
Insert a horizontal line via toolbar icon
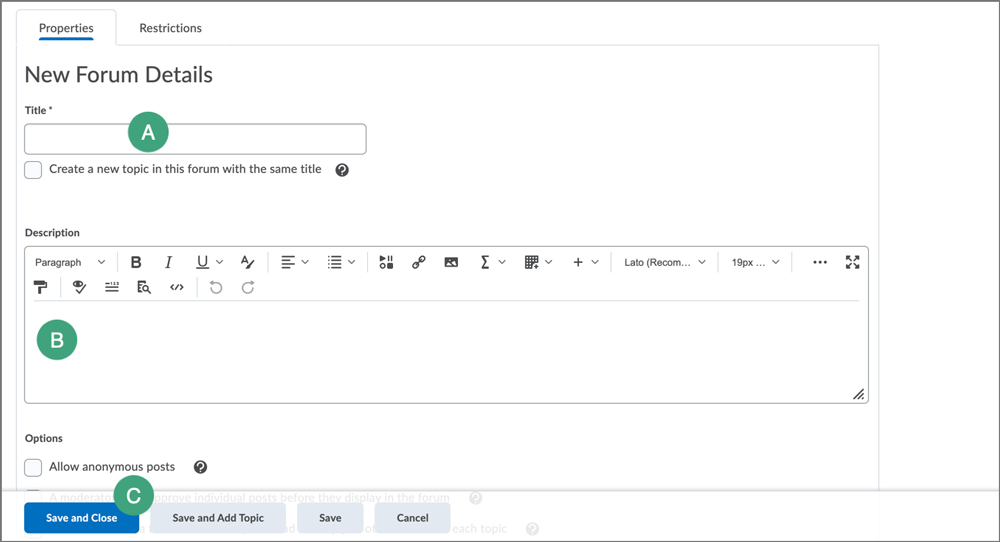112,288
